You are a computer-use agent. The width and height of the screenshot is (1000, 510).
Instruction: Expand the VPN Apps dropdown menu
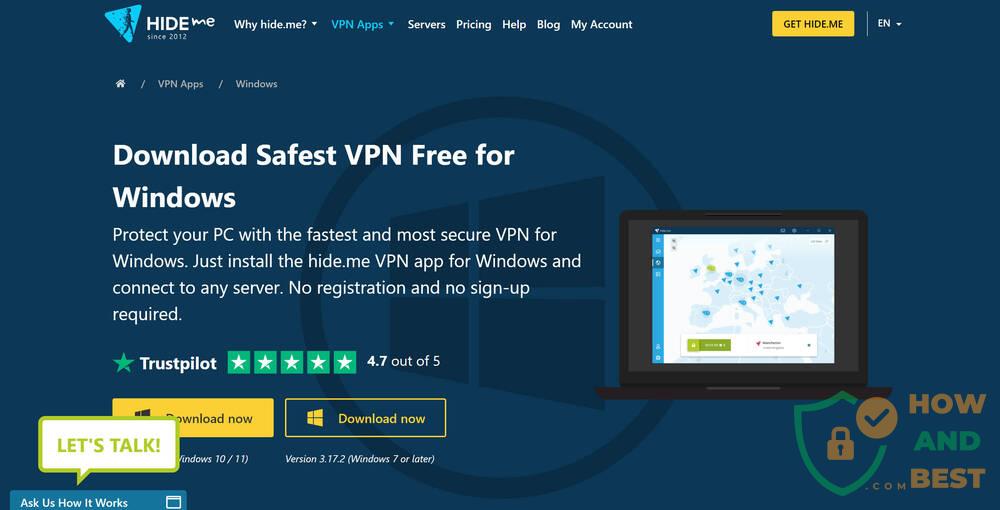pos(363,24)
